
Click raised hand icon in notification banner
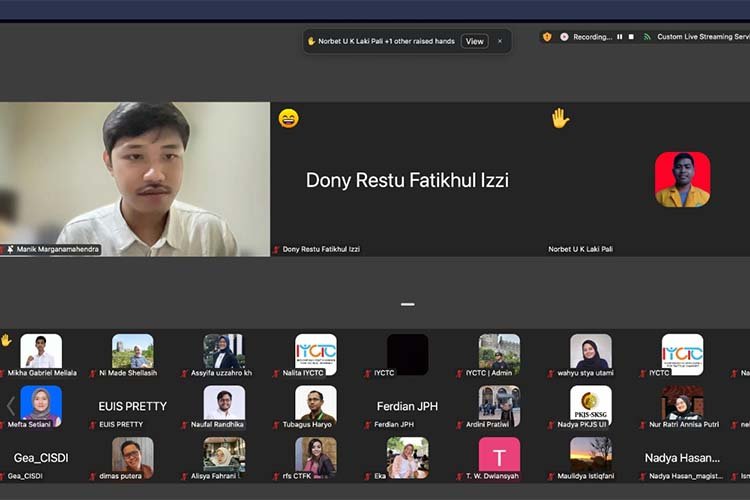(x=311, y=41)
